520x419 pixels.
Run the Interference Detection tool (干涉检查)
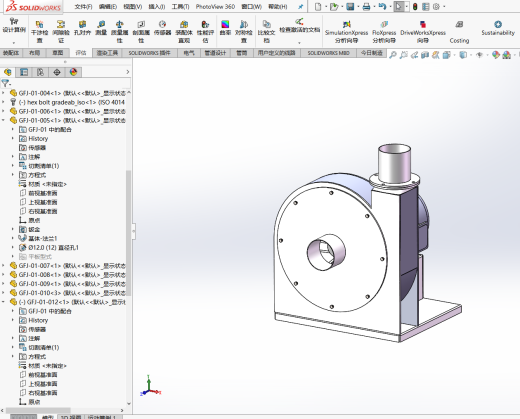[x=39, y=31]
